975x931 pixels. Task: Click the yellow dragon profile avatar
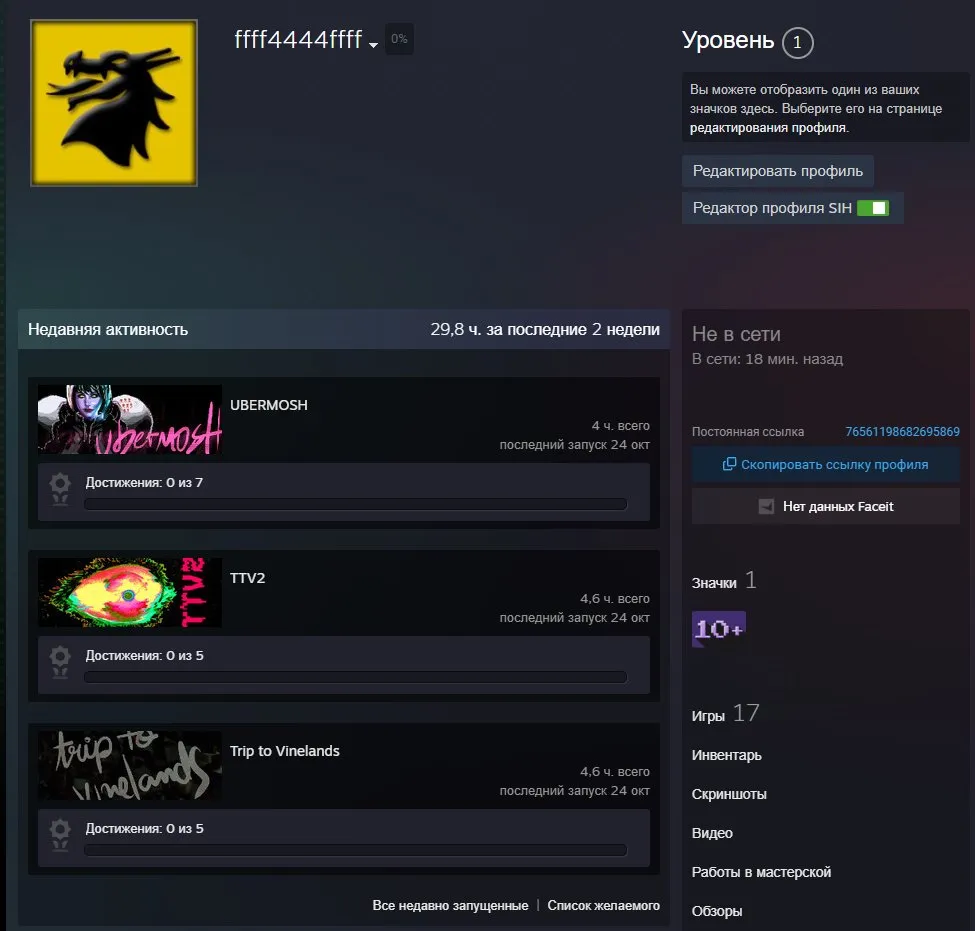pyautogui.click(x=114, y=103)
